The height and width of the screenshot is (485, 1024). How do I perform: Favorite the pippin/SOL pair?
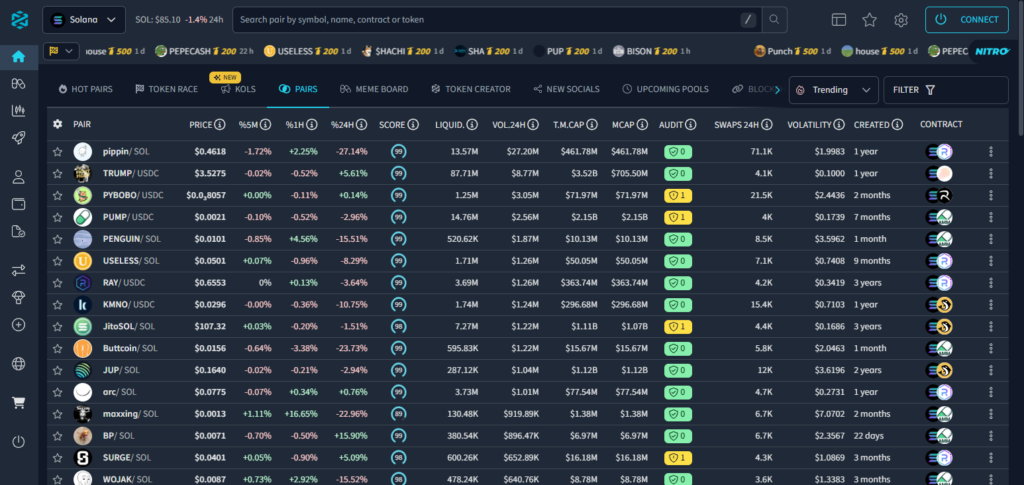pyautogui.click(x=57, y=151)
